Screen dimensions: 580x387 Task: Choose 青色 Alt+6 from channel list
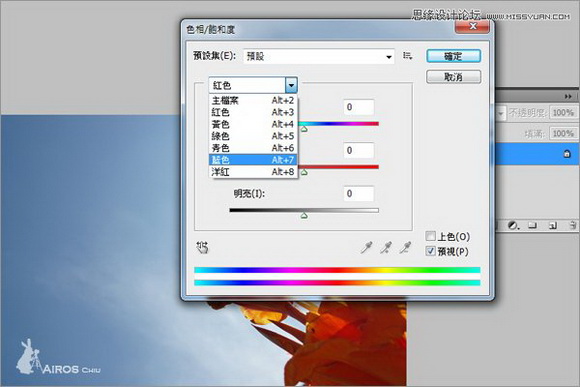tap(253, 148)
